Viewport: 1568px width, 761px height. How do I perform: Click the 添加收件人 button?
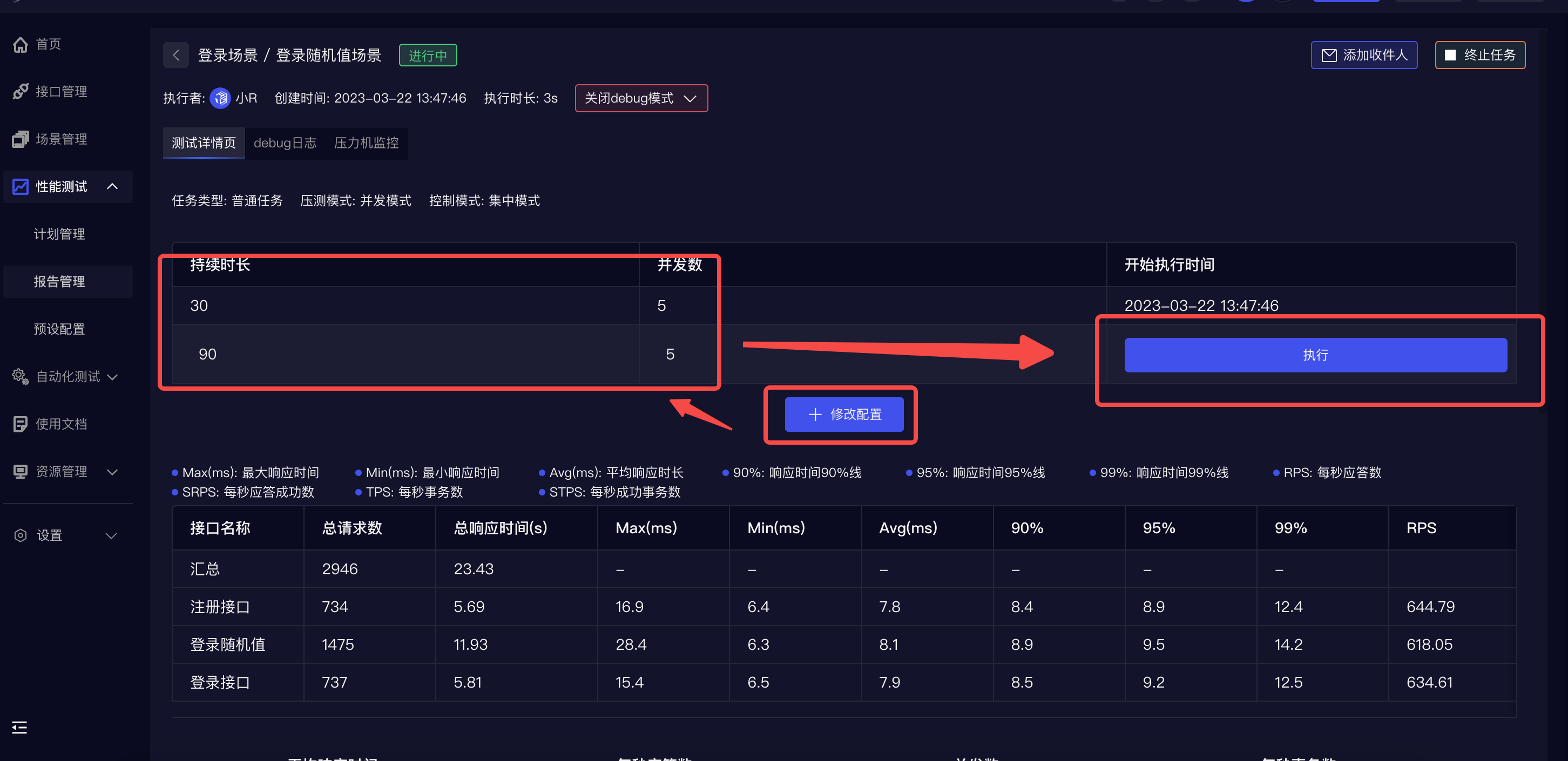[1363, 56]
